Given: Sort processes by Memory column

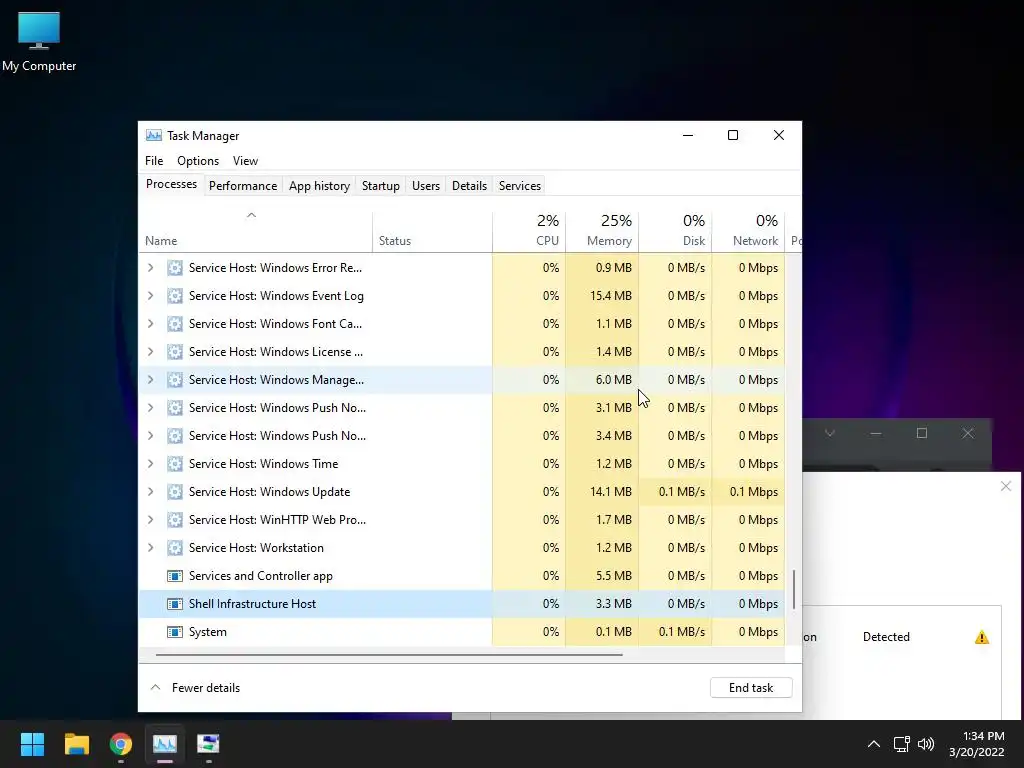Looking at the screenshot, I should (x=602, y=232).
